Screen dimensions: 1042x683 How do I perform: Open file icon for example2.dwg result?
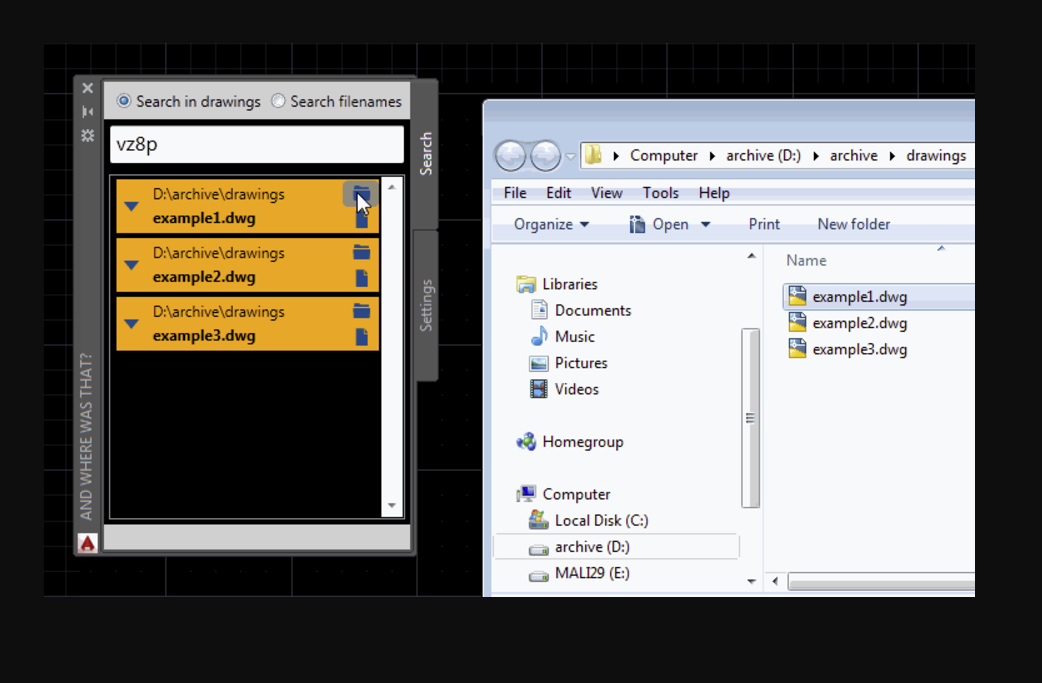(x=362, y=278)
